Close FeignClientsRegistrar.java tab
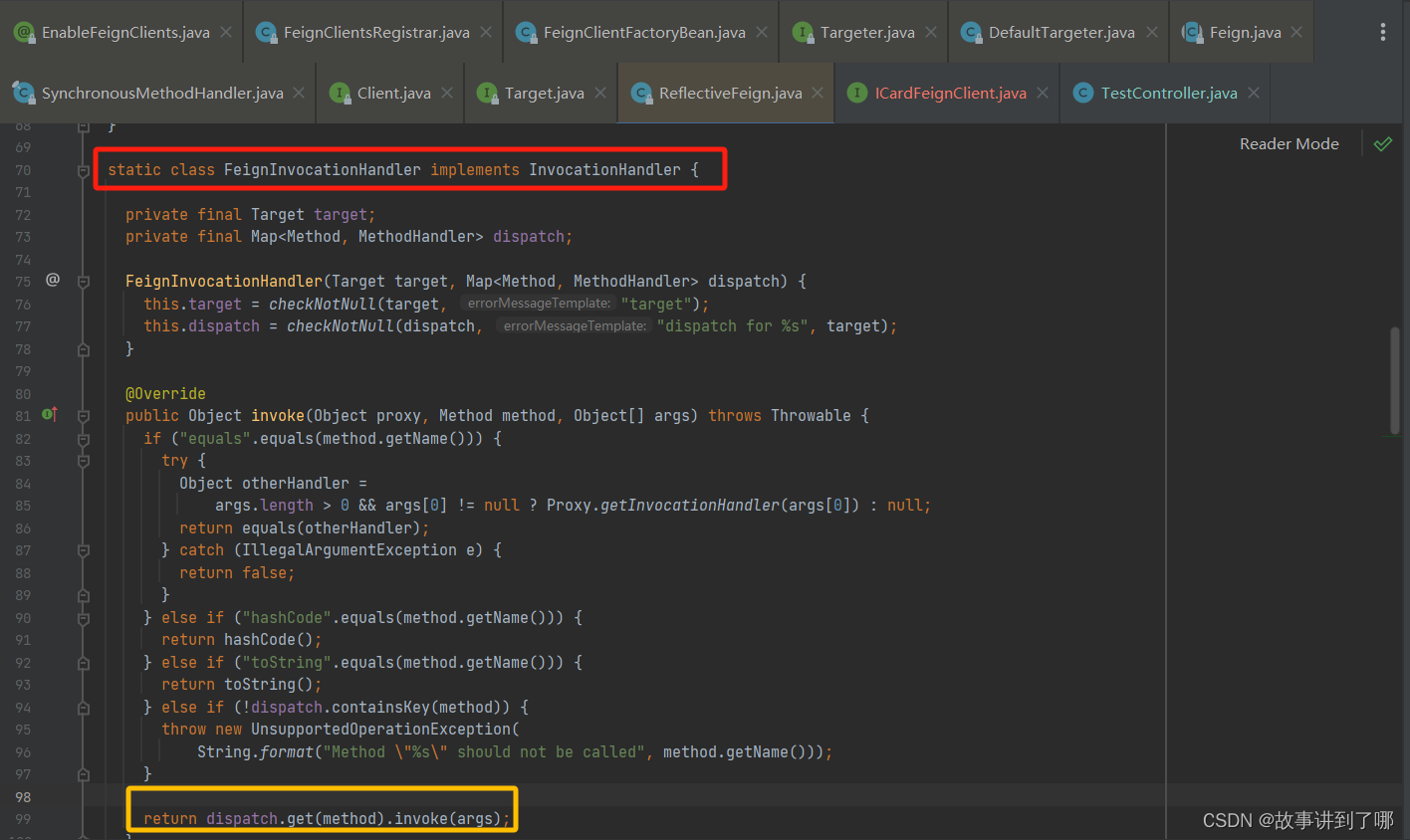This screenshot has height=840, width=1410. click(486, 32)
